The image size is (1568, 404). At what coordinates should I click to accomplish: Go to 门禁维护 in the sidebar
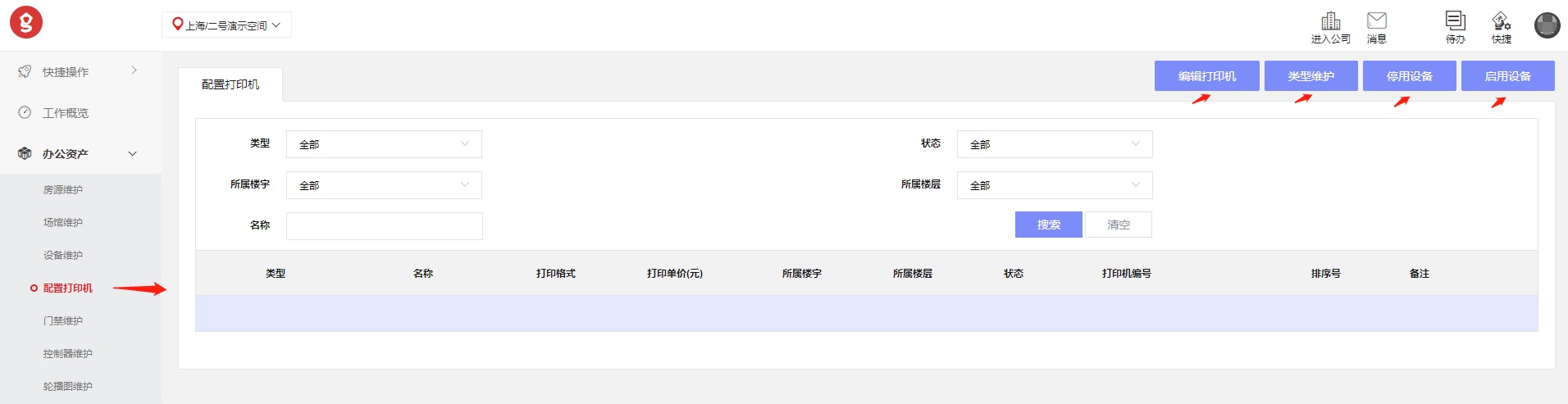[x=63, y=321]
